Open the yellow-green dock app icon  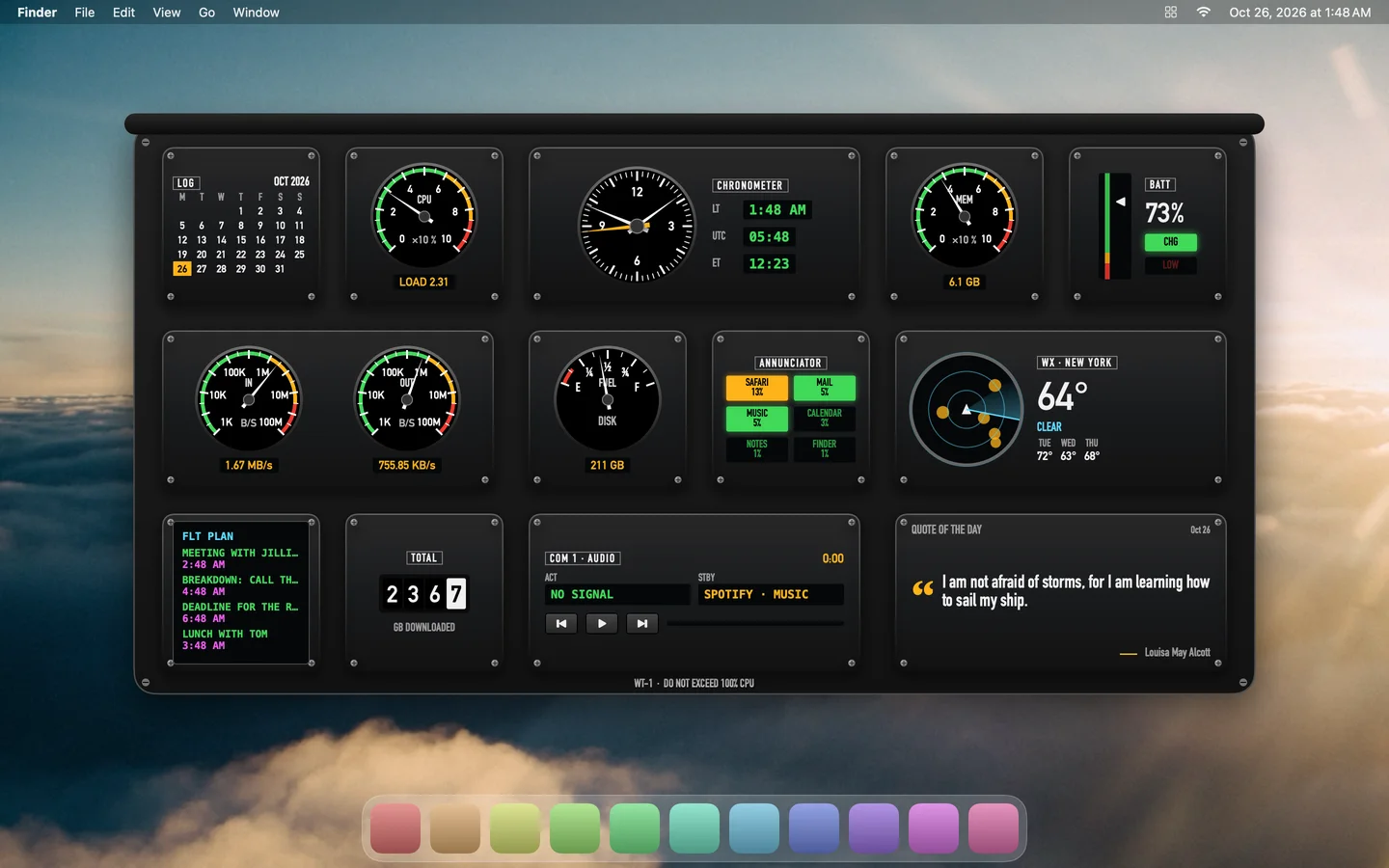515,828
